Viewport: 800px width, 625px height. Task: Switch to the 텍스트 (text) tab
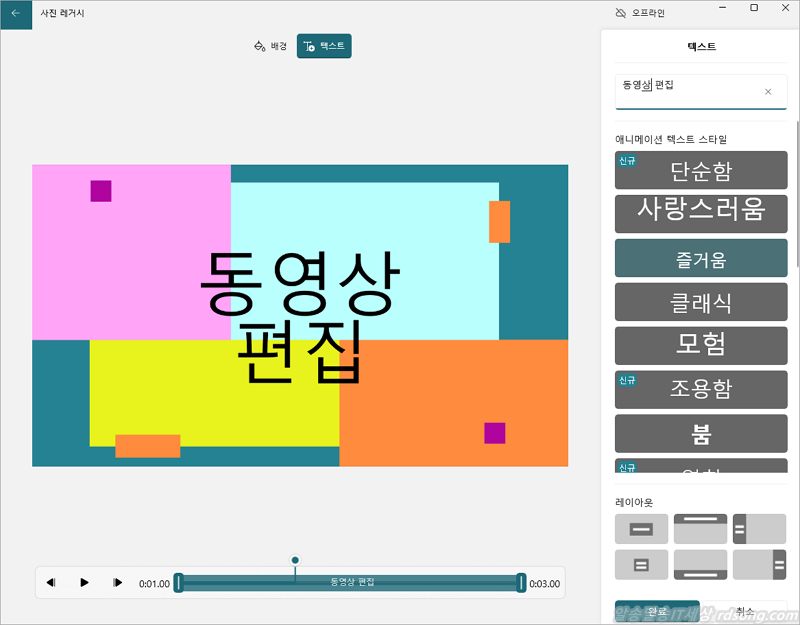coord(324,46)
